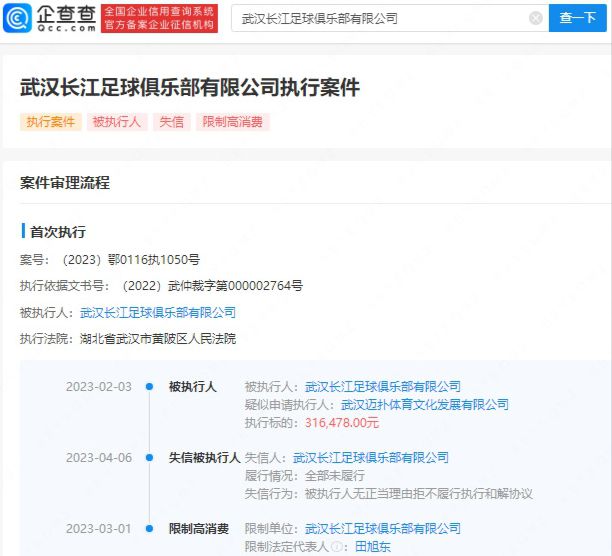612x556 pixels.
Task: Click the 2023-04-06 timeline dot
Action: pyautogui.click(x=149, y=458)
